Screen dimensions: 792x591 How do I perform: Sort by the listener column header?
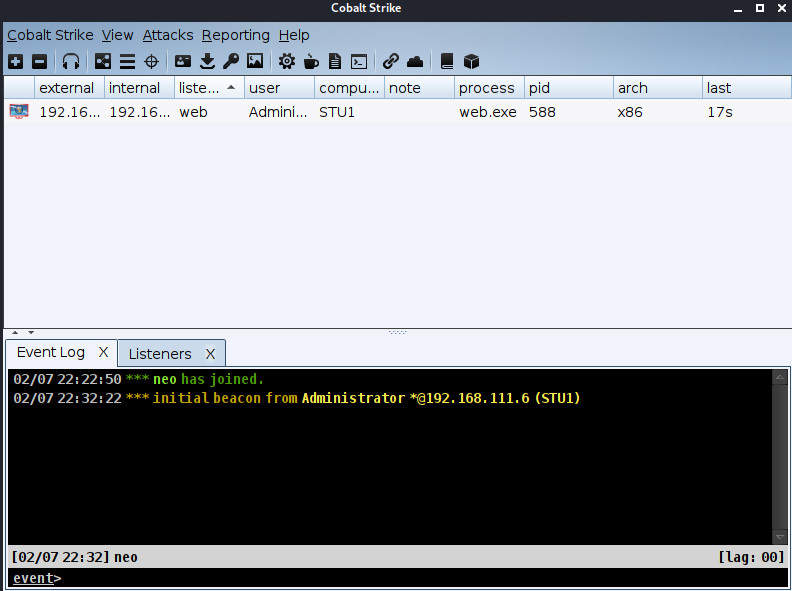pyautogui.click(x=209, y=88)
